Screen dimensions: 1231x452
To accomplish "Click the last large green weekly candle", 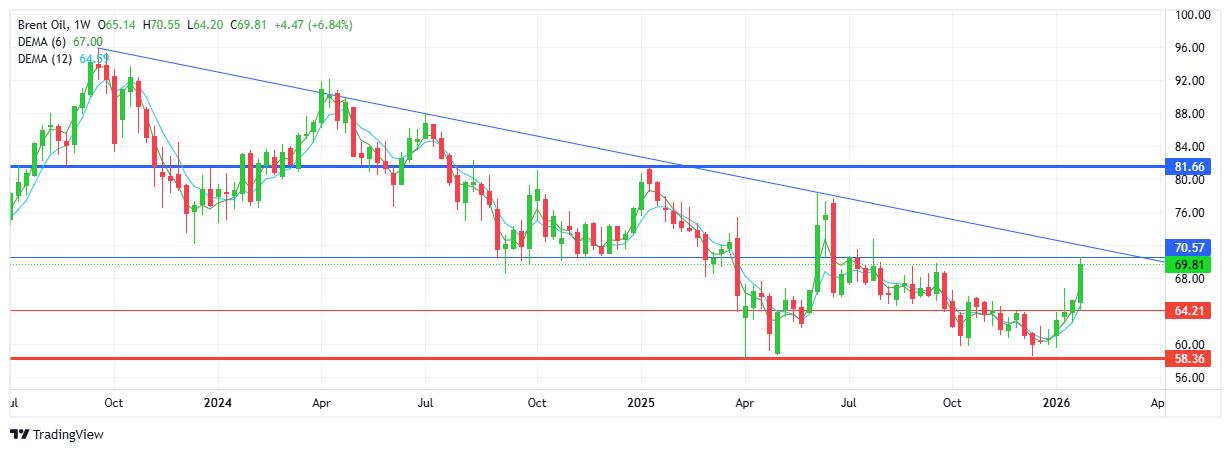I will pyautogui.click(x=1080, y=283).
